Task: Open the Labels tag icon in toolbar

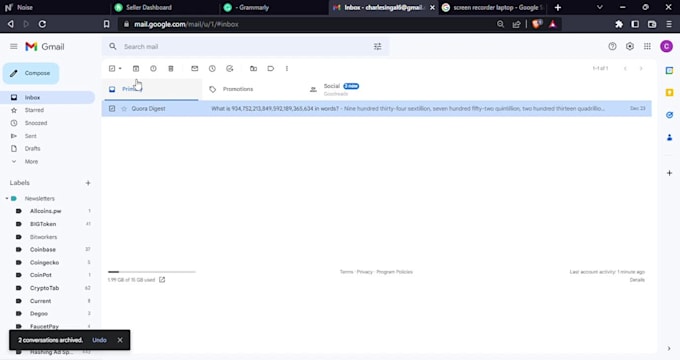Action: point(271,69)
